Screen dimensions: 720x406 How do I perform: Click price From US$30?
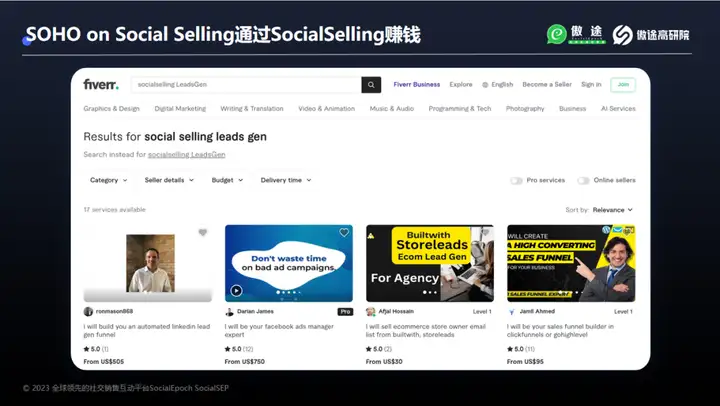(x=384, y=362)
